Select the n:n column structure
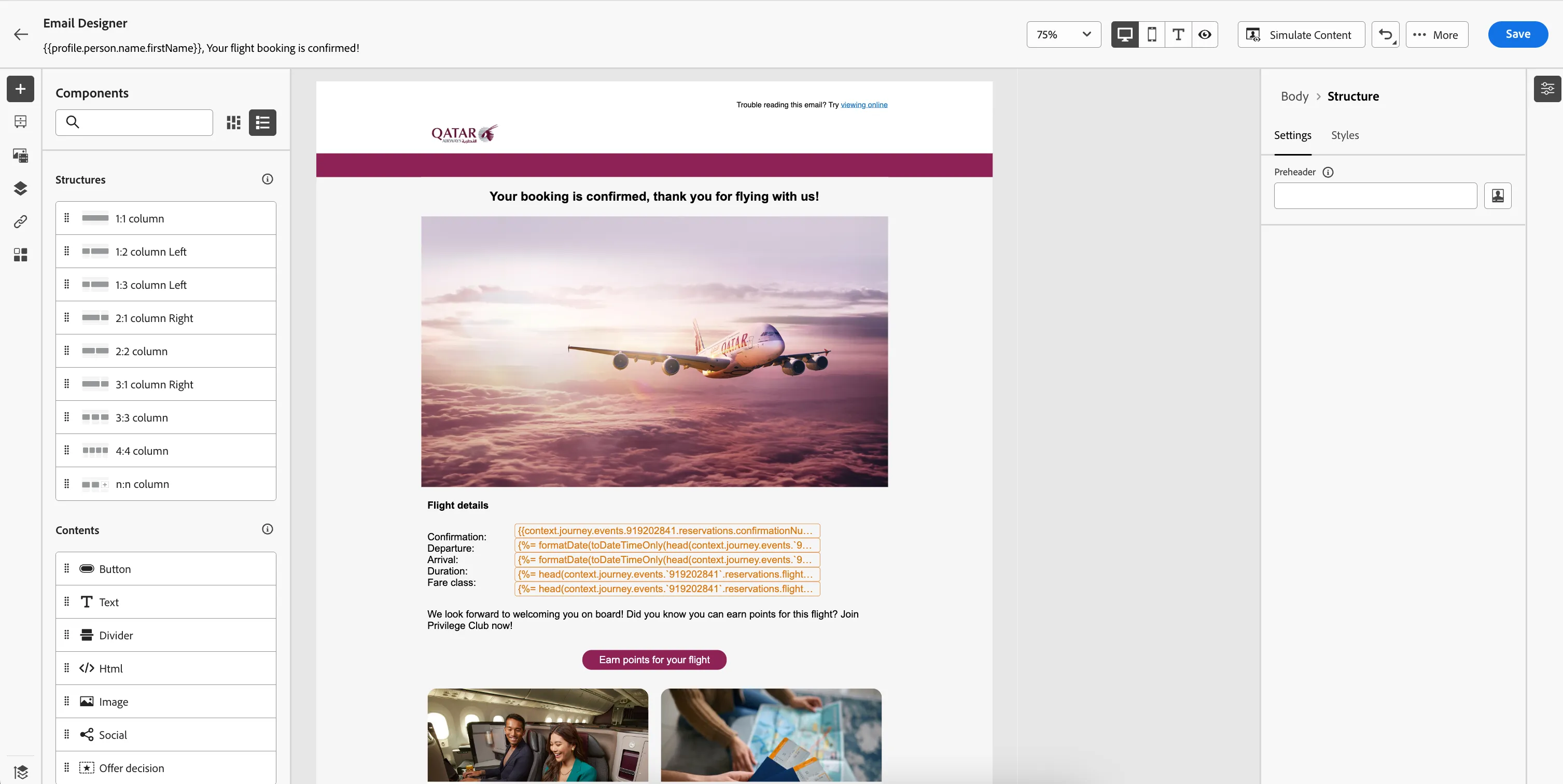Screen dimensions: 1563x784 tap(165, 484)
